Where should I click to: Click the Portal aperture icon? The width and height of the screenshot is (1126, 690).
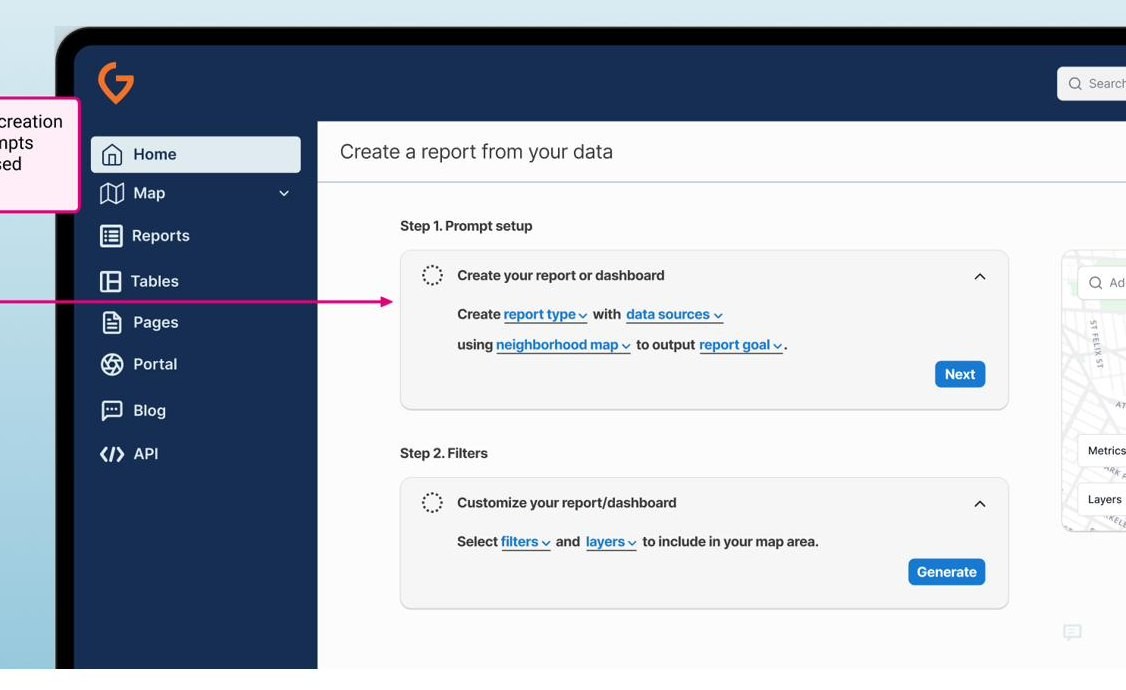tap(112, 365)
